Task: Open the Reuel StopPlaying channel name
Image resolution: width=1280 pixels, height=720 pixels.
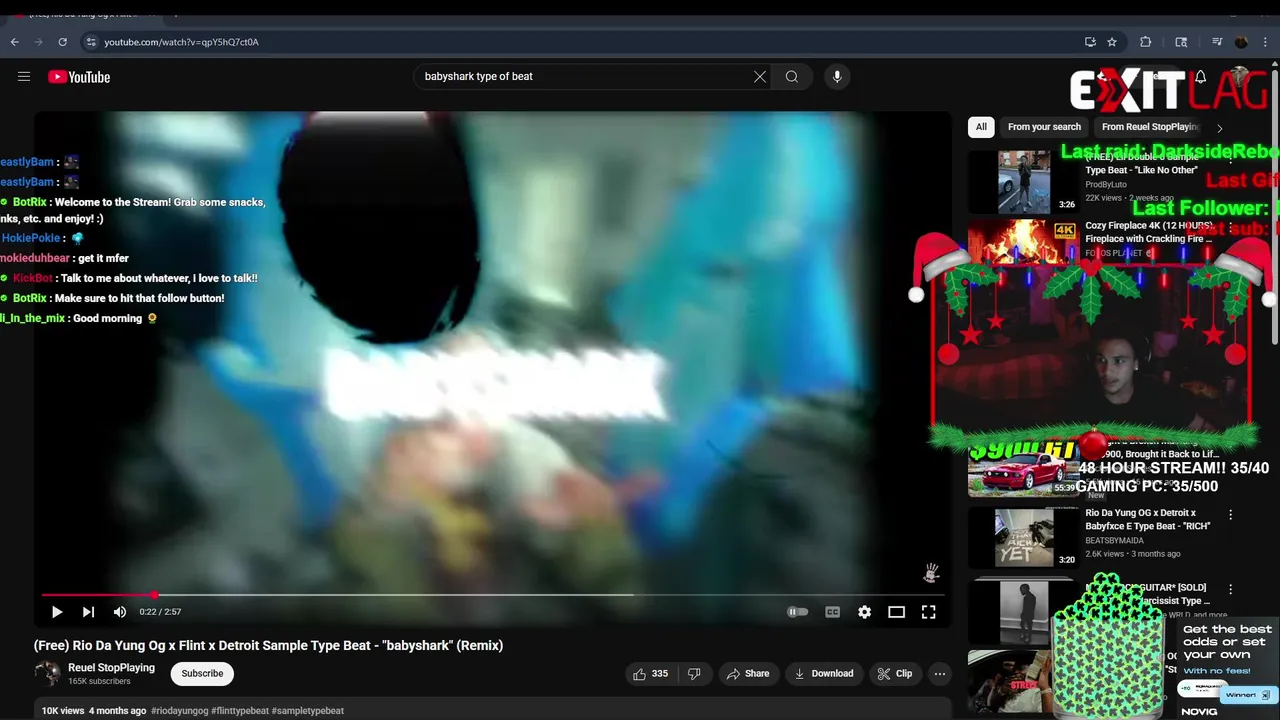Action: point(111,667)
